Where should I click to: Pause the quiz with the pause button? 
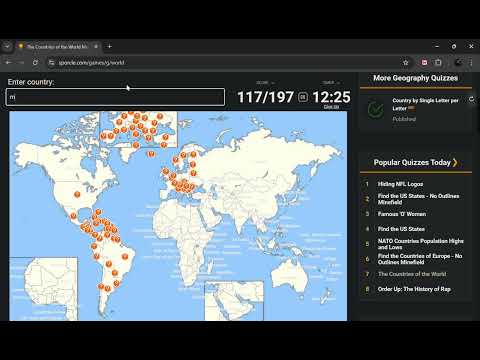point(303,97)
